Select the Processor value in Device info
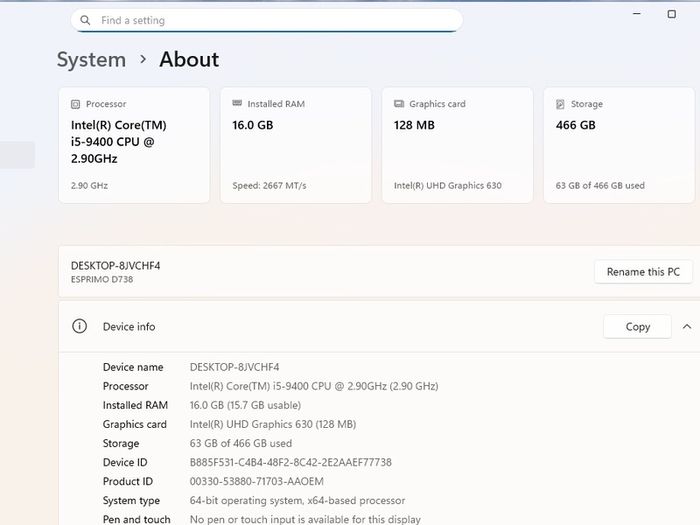Screen dimensions: 700x525 (x=314, y=386)
